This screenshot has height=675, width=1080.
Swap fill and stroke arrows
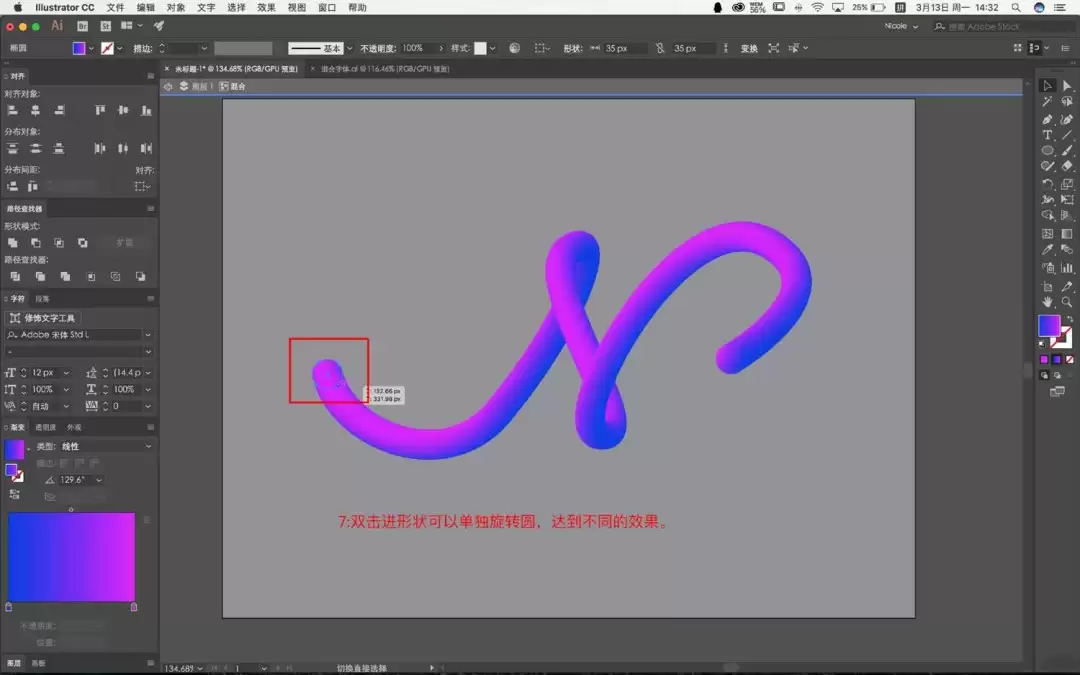click(1069, 320)
